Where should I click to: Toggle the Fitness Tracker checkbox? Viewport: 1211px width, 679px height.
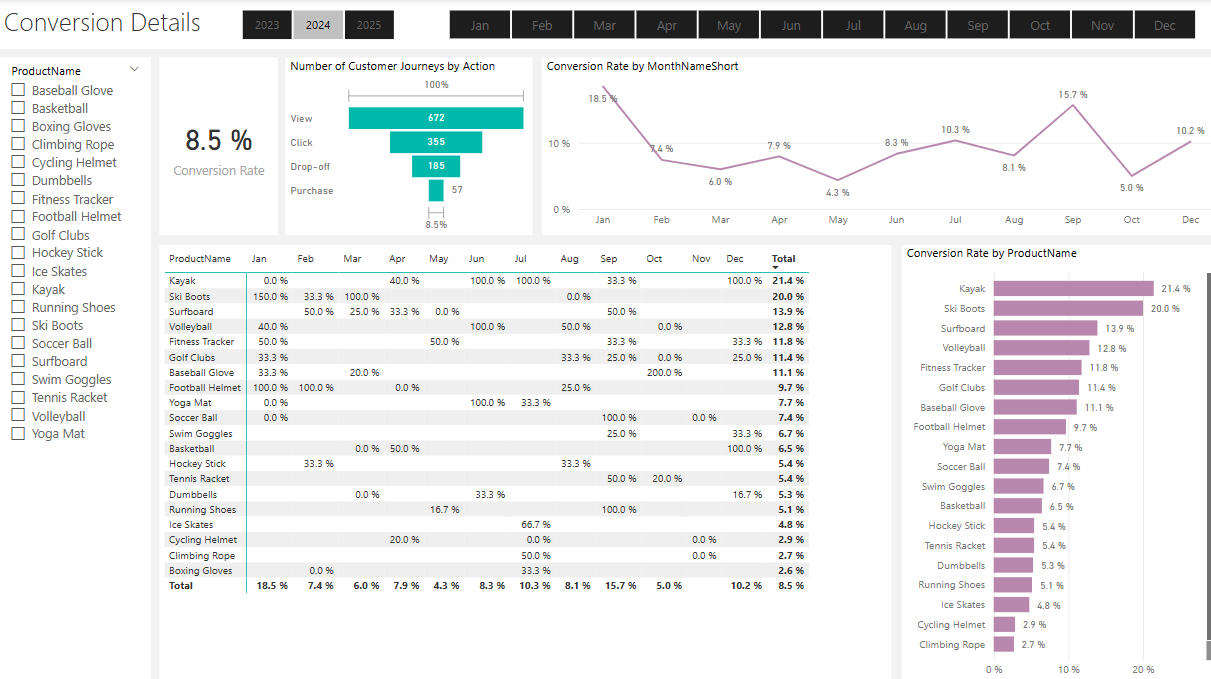[18, 199]
